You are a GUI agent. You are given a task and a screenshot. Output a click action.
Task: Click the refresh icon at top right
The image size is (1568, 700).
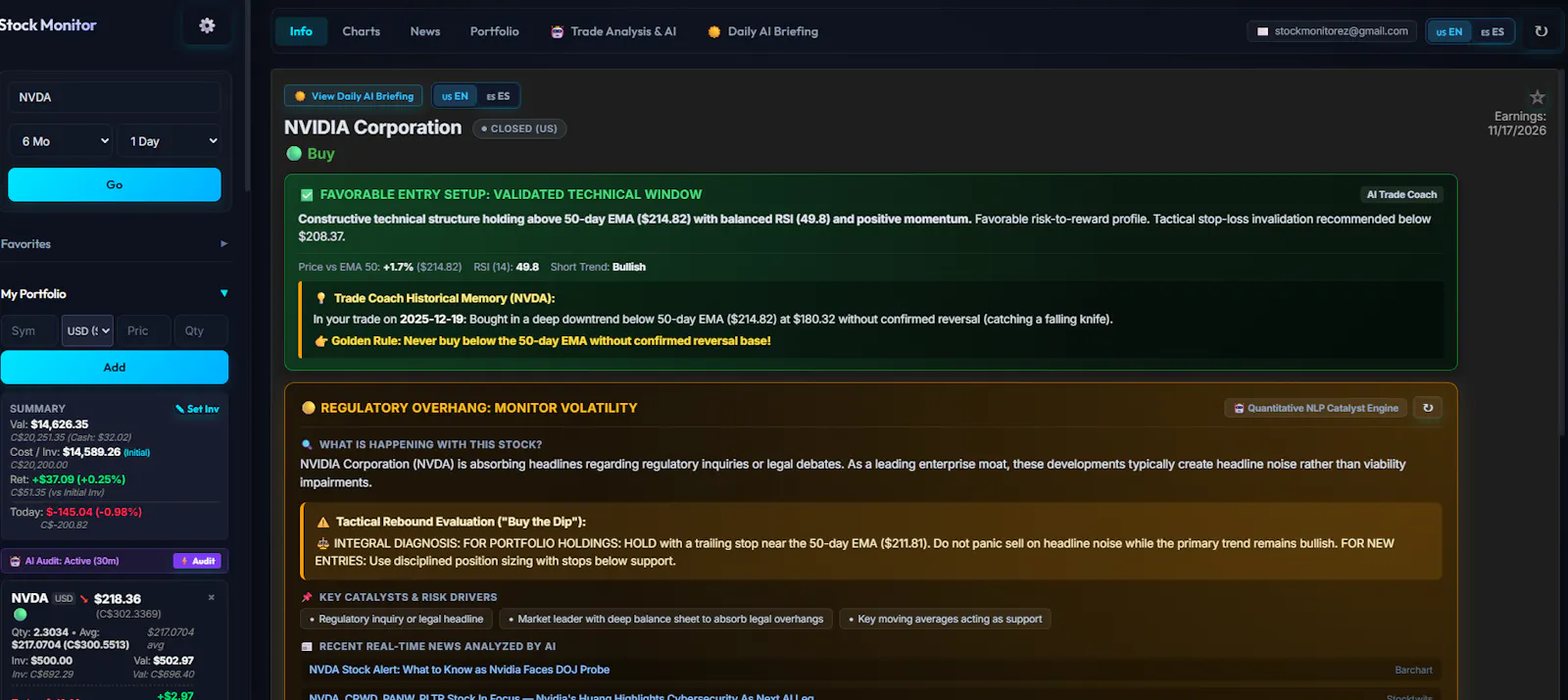click(1542, 31)
